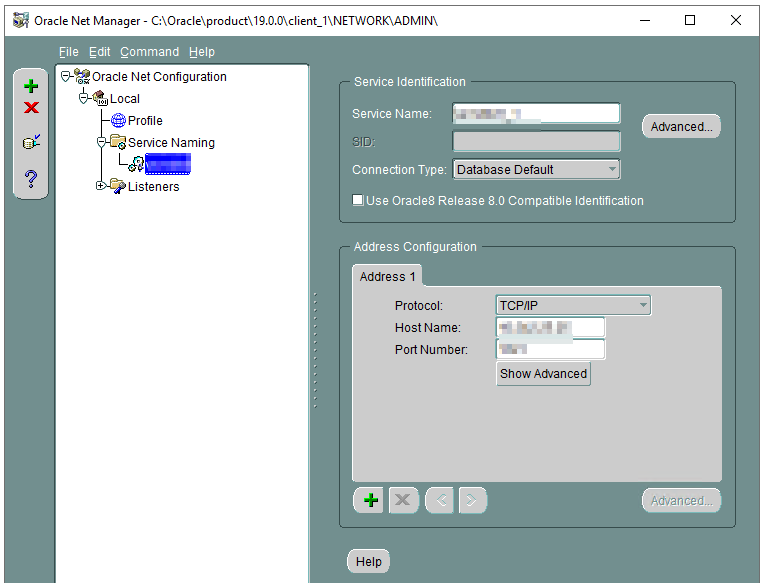Open the Protocol TCP/IP dropdown
Image resolution: width=769 pixels, height=583 pixels.
coord(573,305)
